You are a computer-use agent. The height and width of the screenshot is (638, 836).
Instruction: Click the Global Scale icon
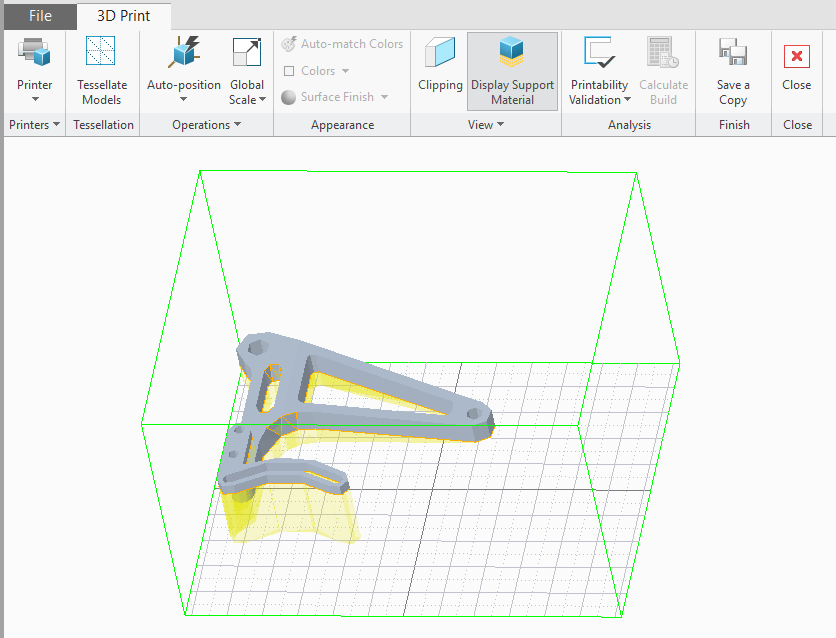(x=246, y=54)
